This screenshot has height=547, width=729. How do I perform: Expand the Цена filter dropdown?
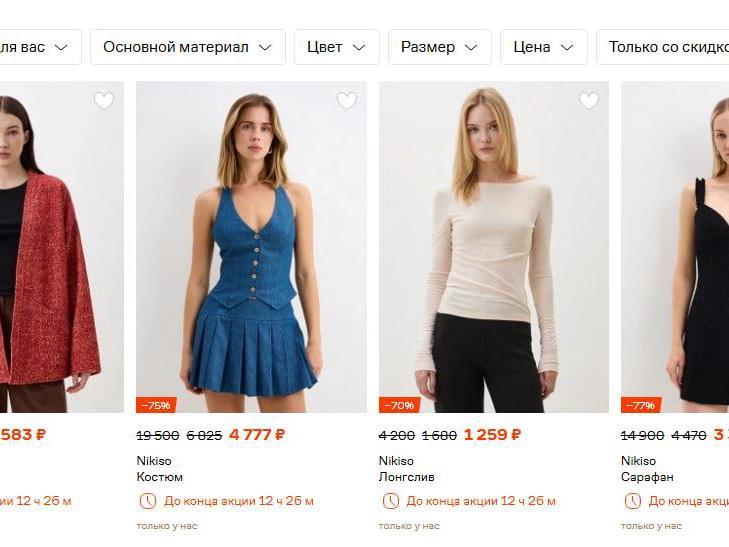pyautogui.click(x=543, y=47)
